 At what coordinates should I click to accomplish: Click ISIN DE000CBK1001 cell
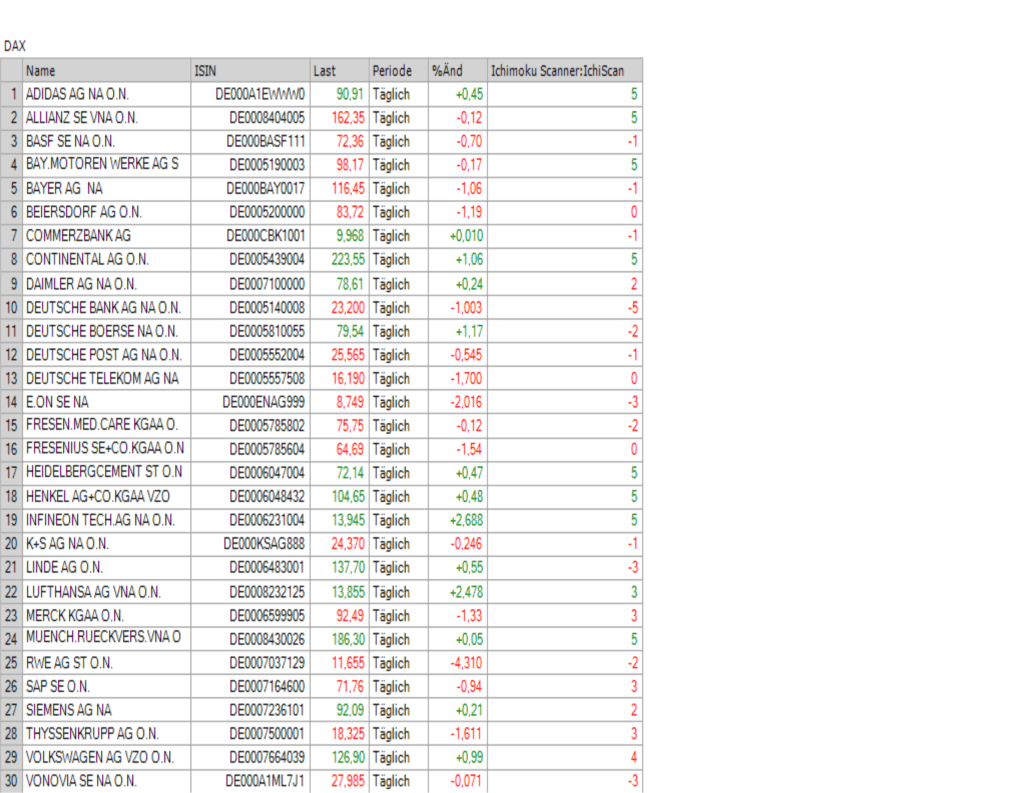coord(251,236)
